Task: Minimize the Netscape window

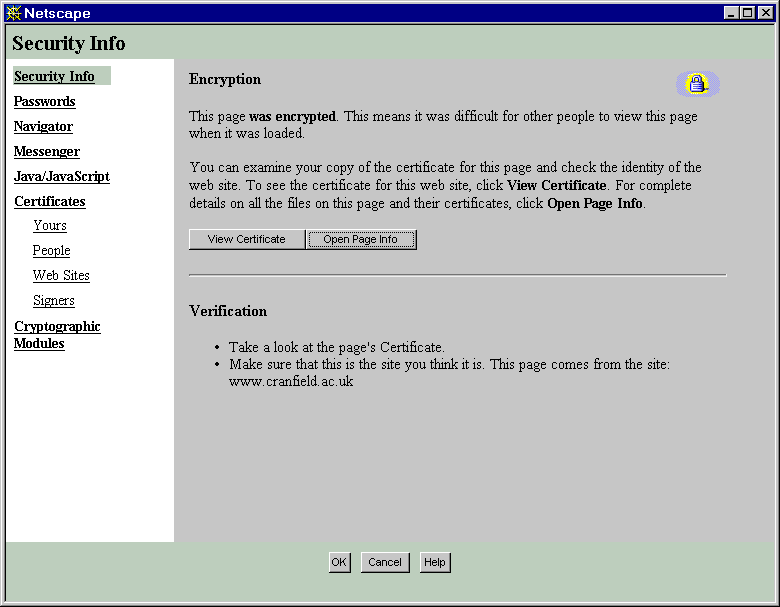Action: 731,13
